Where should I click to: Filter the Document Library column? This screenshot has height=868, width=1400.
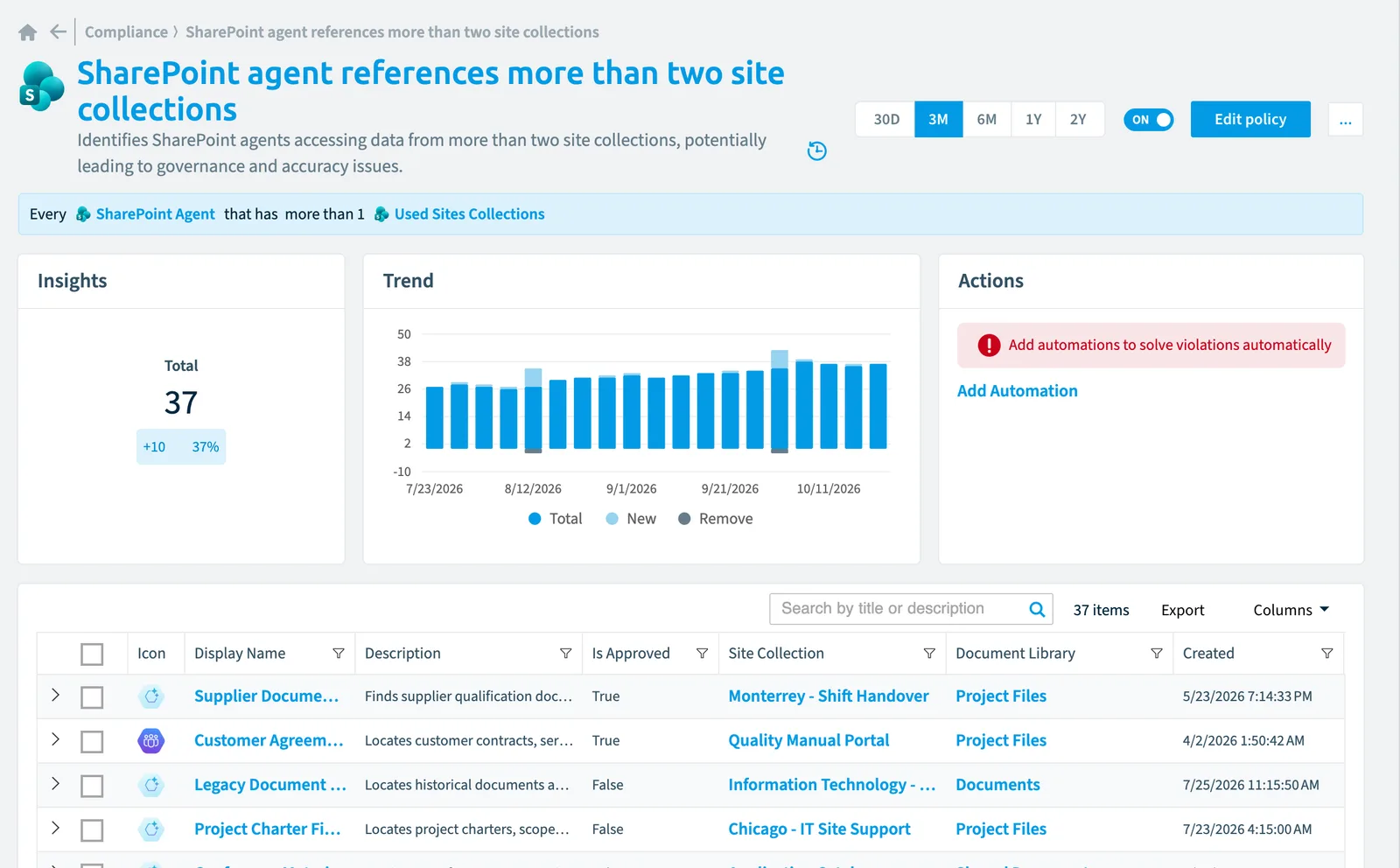click(x=1156, y=654)
